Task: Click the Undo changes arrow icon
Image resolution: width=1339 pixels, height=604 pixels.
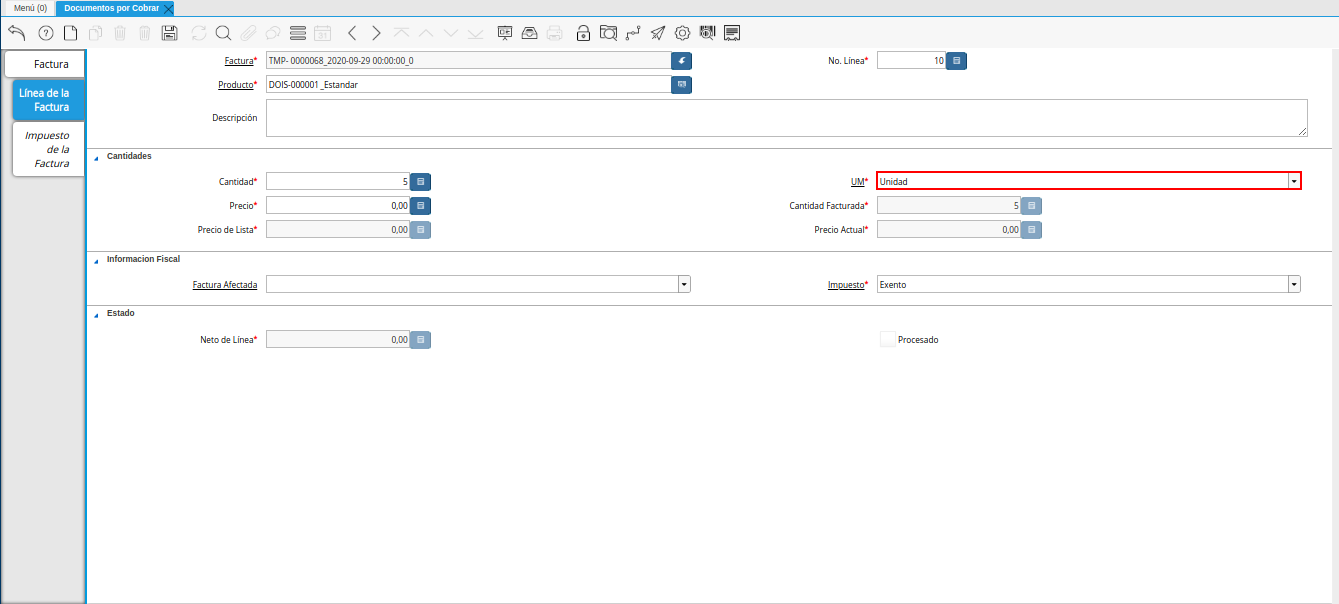Action: coord(16,33)
